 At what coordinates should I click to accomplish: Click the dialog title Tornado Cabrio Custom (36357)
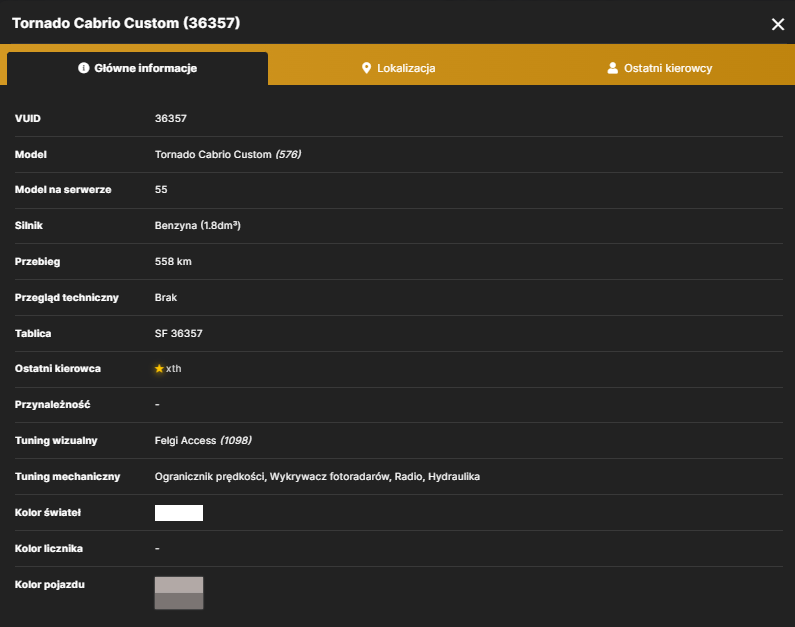[126, 23]
